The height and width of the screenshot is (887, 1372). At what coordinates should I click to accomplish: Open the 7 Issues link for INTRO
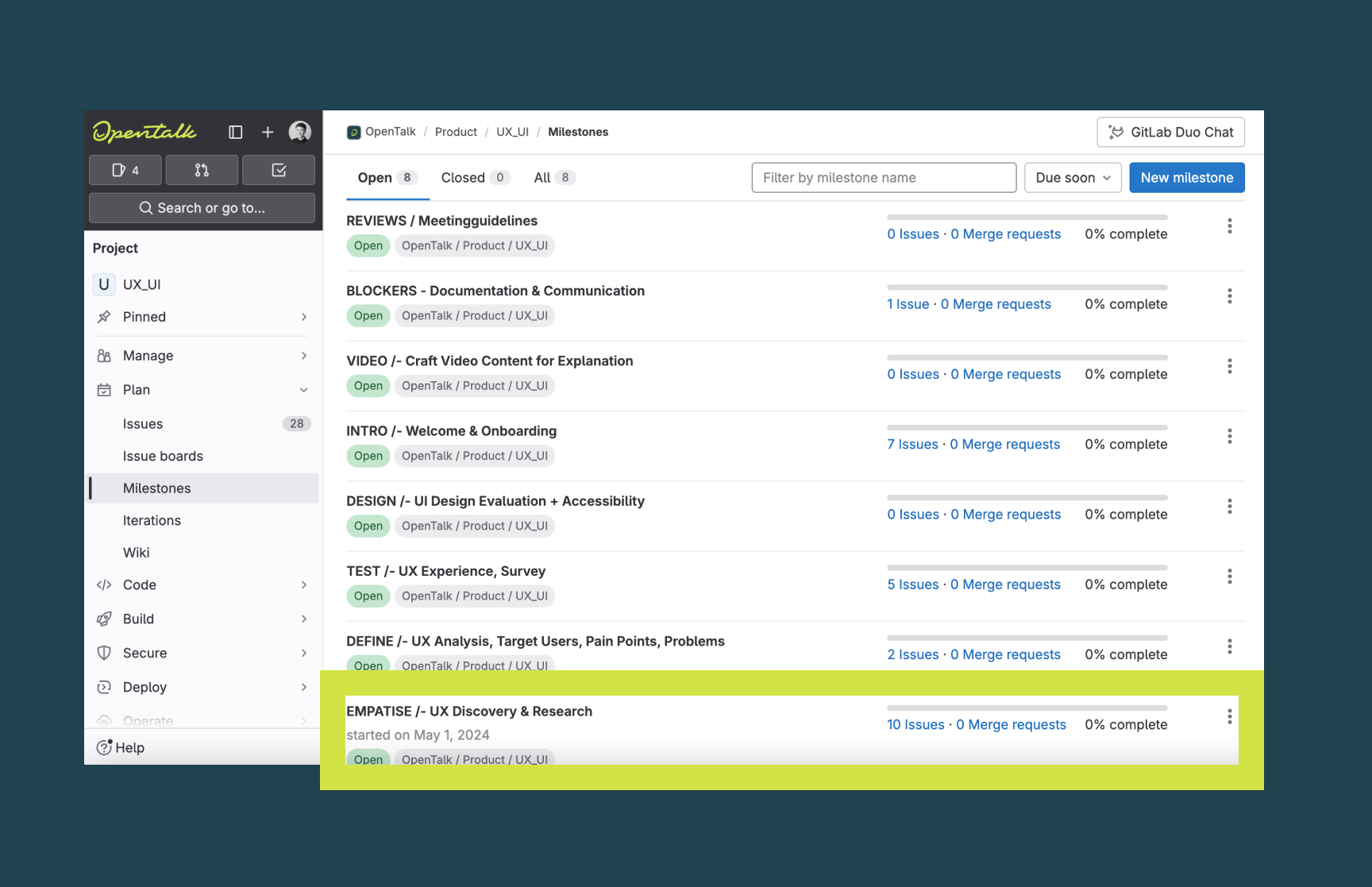click(x=912, y=445)
